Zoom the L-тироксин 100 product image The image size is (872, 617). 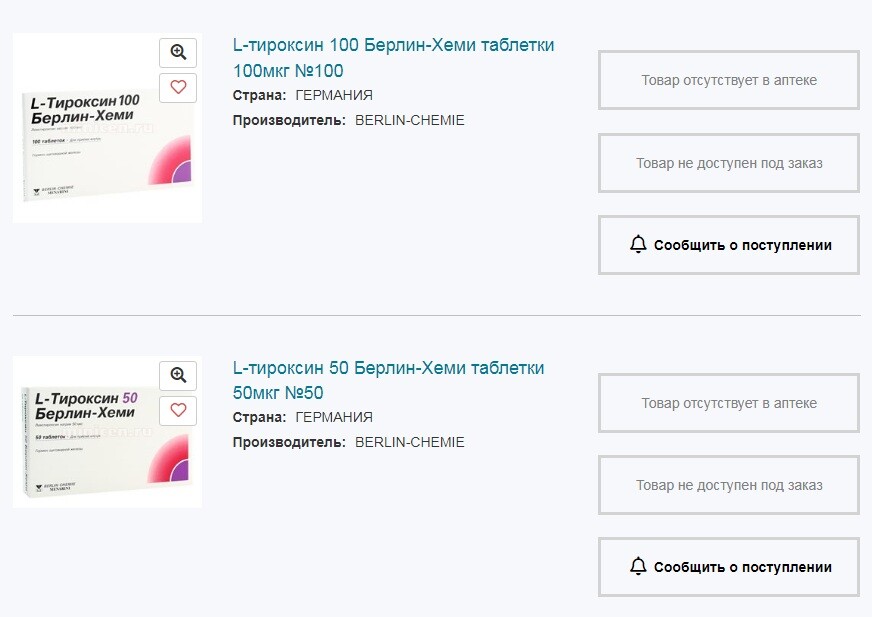pyautogui.click(x=178, y=53)
